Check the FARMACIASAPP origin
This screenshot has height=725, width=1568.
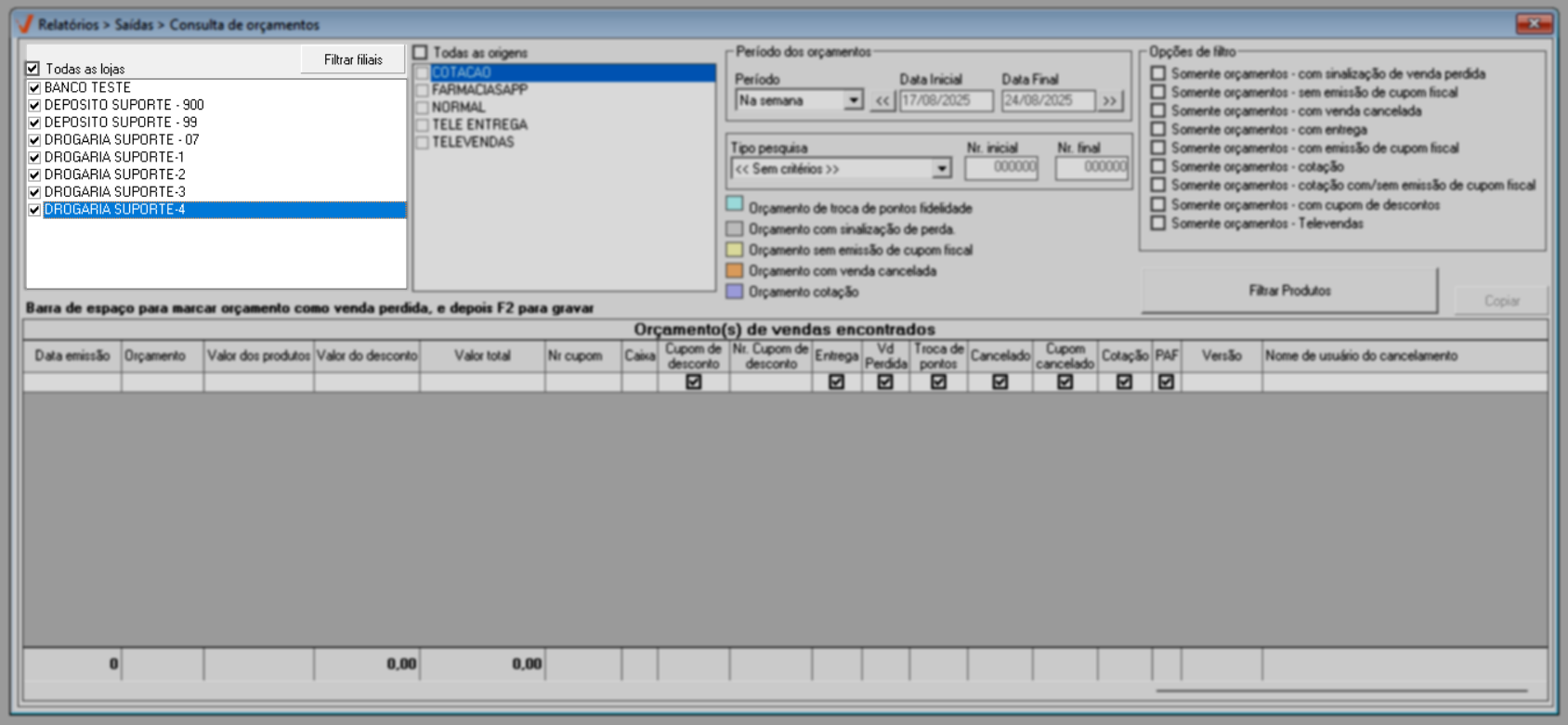(423, 90)
